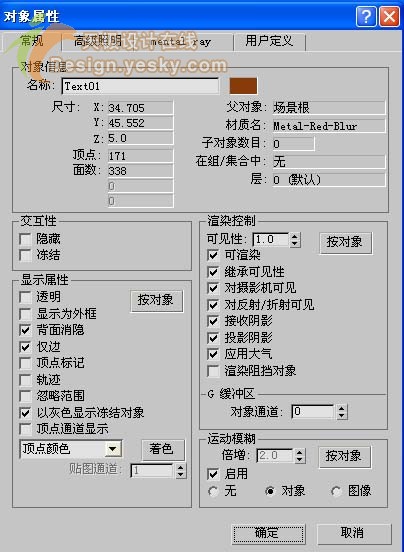
Task: Uncheck the 可渲染 checkbox
Action: [x=213, y=255]
